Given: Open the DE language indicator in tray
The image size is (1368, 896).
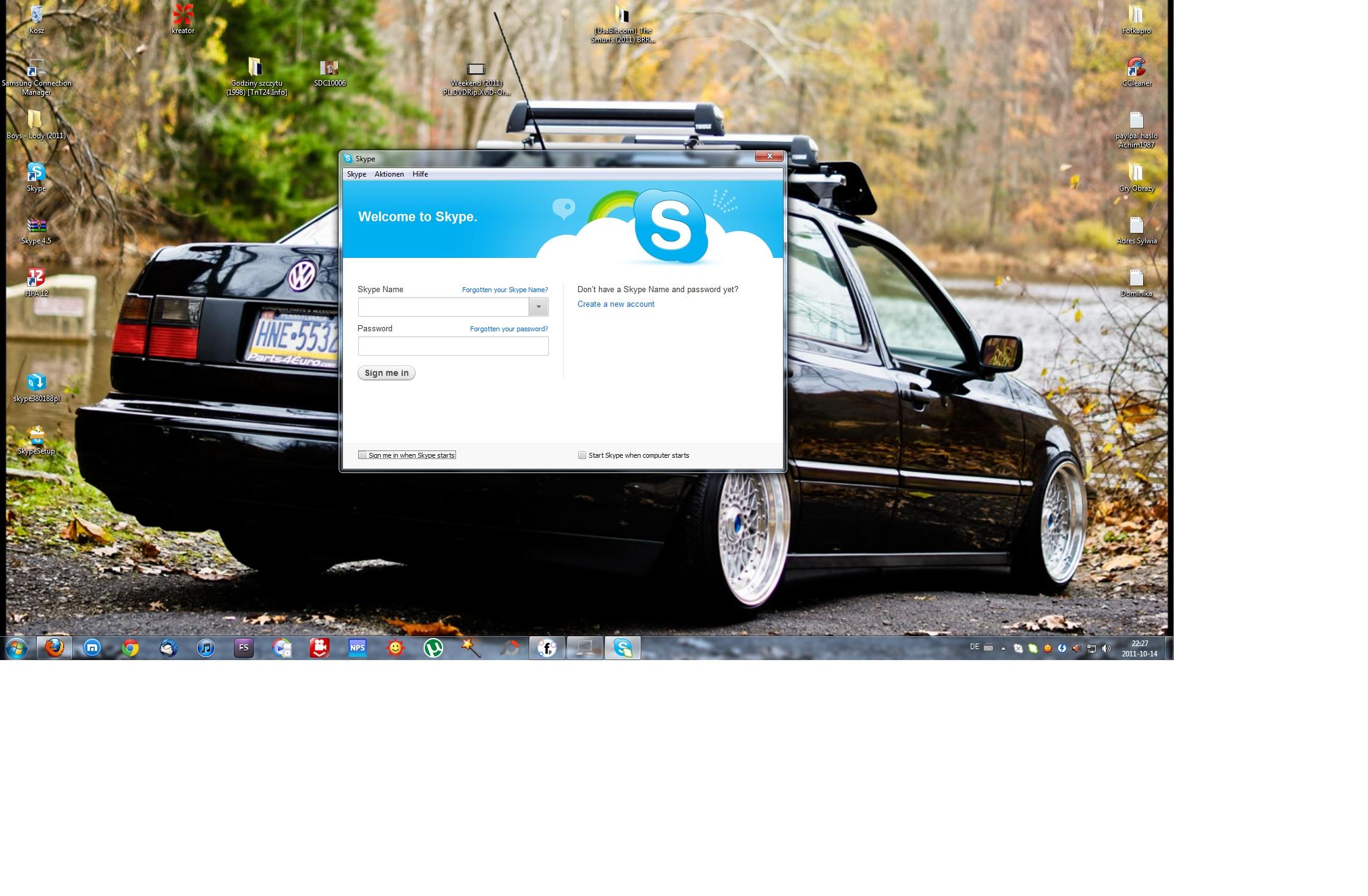Looking at the screenshot, I should (x=974, y=647).
